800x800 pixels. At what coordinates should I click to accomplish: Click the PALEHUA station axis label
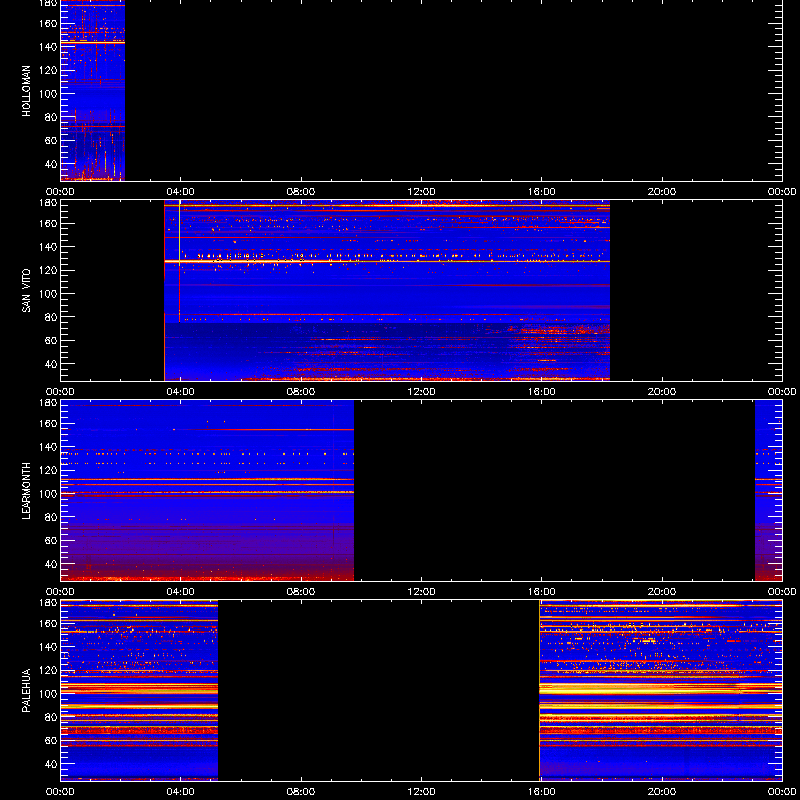coord(26,690)
